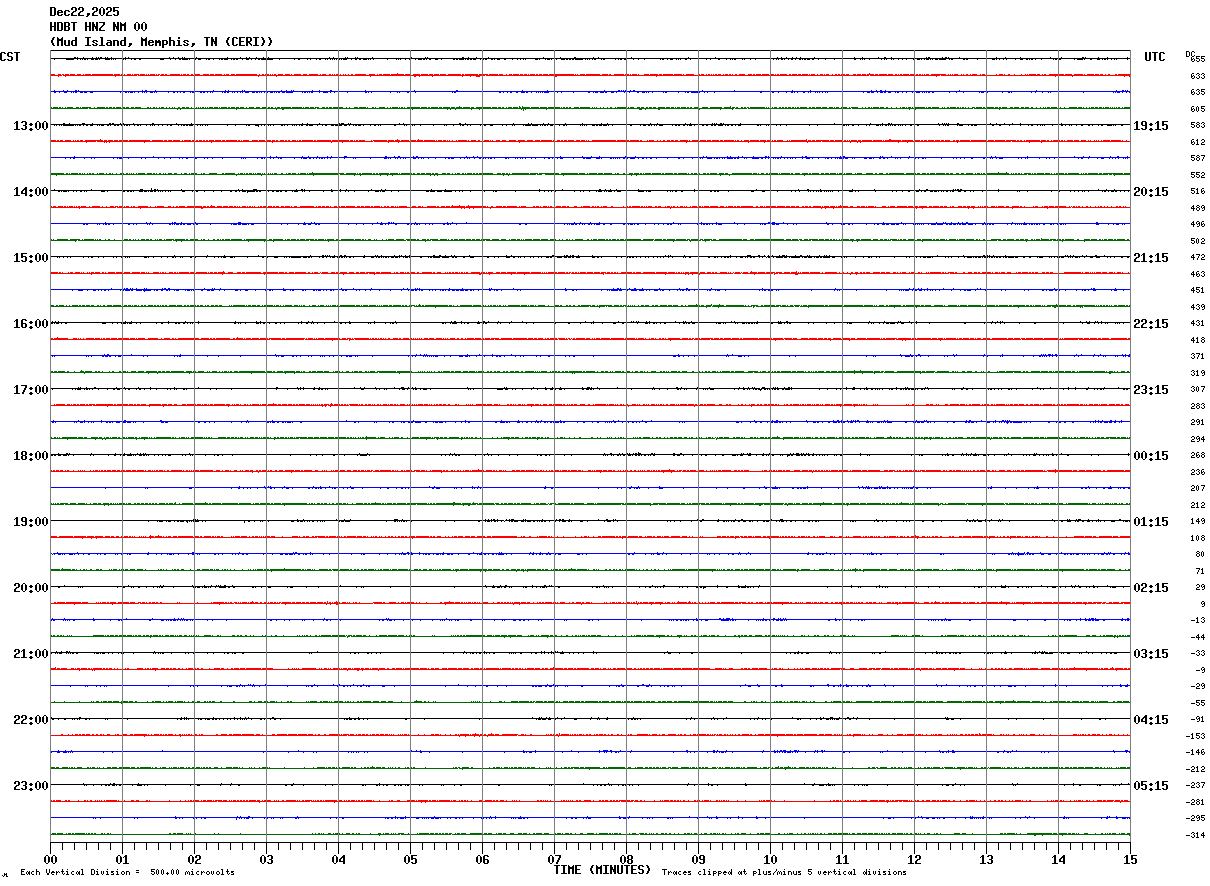Click the DC offset value 472

pos(1198,258)
